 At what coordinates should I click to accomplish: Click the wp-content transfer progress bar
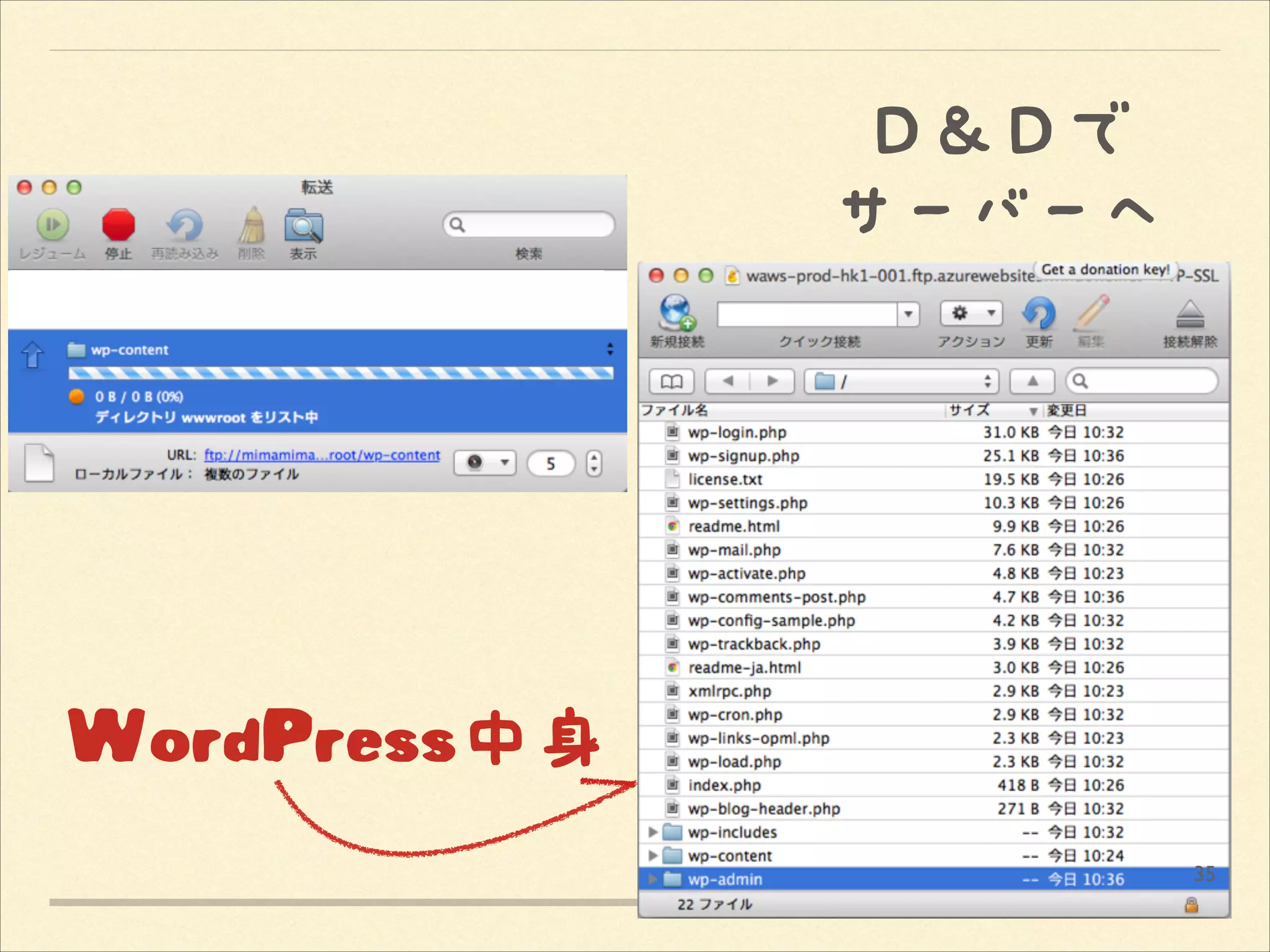(x=341, y=373)
